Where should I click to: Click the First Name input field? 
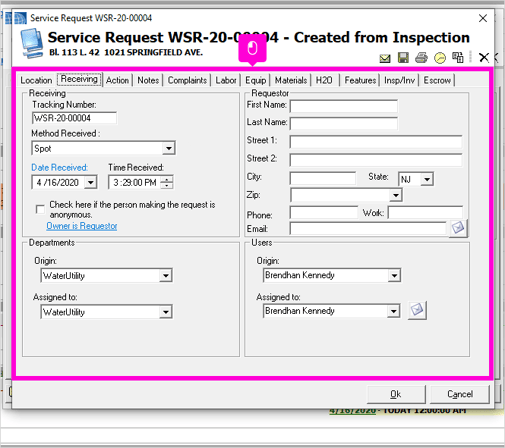pyautogui.click(x=344, y=106)
